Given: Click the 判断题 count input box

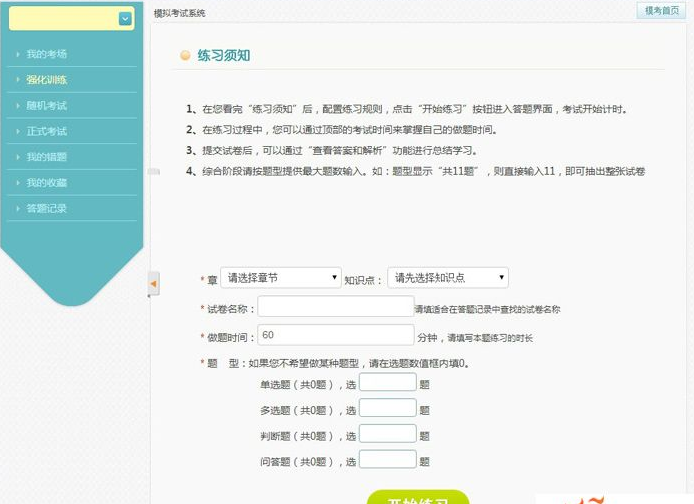Looking at the screenshot, I should [388, 433].
